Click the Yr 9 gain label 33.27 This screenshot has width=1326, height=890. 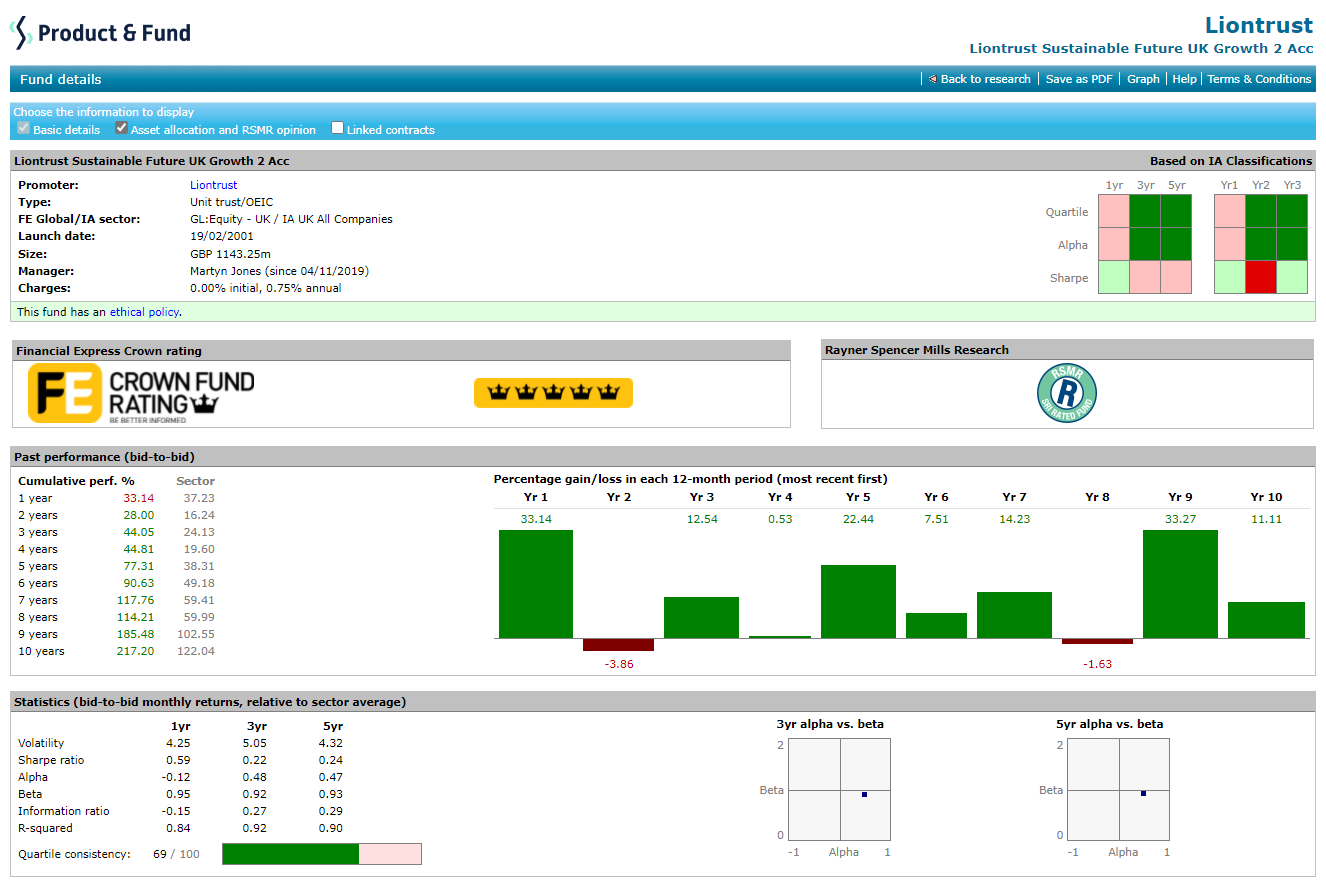point(1180,519)
